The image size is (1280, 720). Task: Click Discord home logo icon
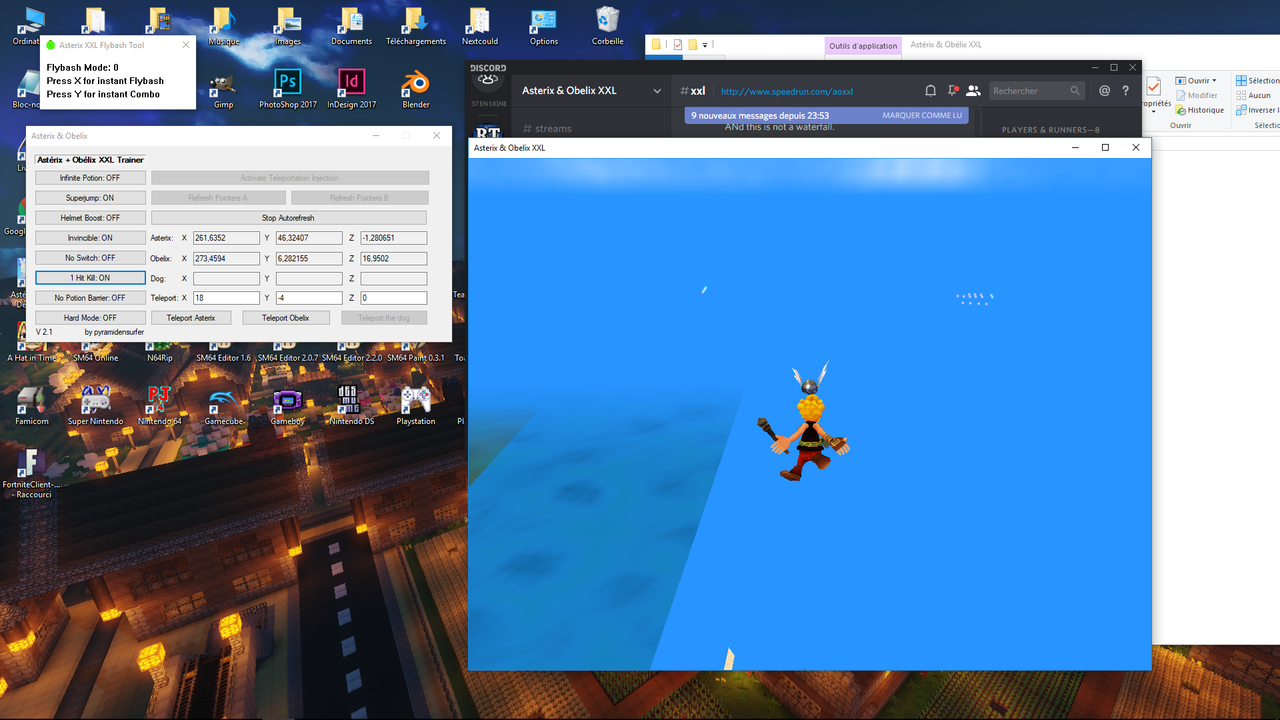(489, 82)
